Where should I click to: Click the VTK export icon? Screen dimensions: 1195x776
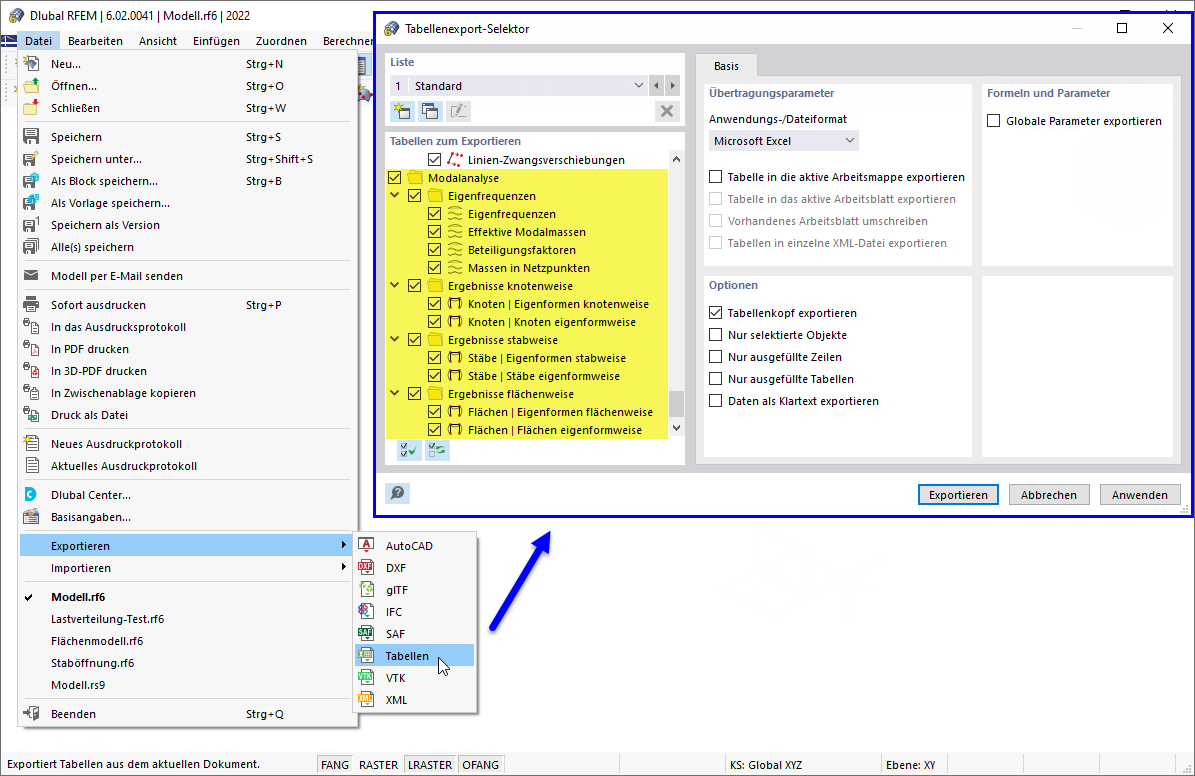[x=367, y=678]
